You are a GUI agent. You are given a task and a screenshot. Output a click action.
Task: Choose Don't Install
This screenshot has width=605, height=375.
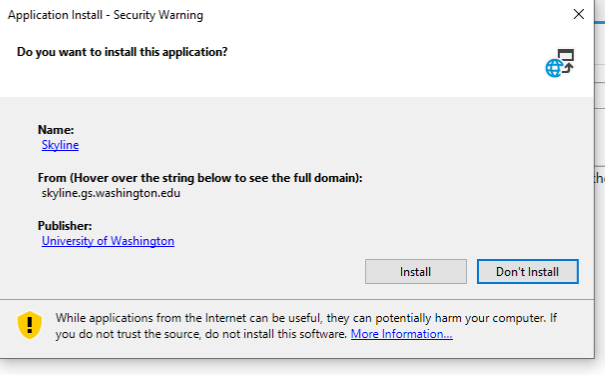[527, 272]
